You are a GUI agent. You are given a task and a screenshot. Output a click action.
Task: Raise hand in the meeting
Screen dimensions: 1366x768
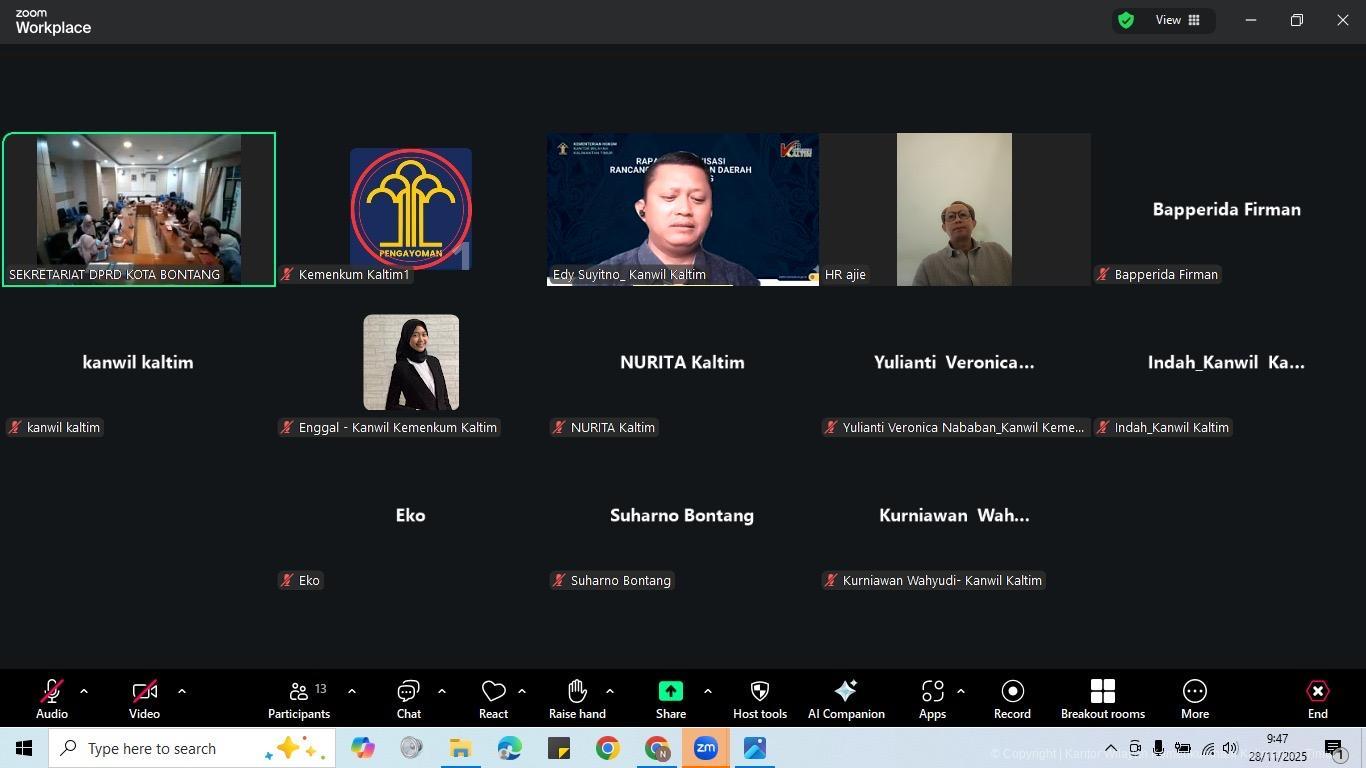coord(577,699)
